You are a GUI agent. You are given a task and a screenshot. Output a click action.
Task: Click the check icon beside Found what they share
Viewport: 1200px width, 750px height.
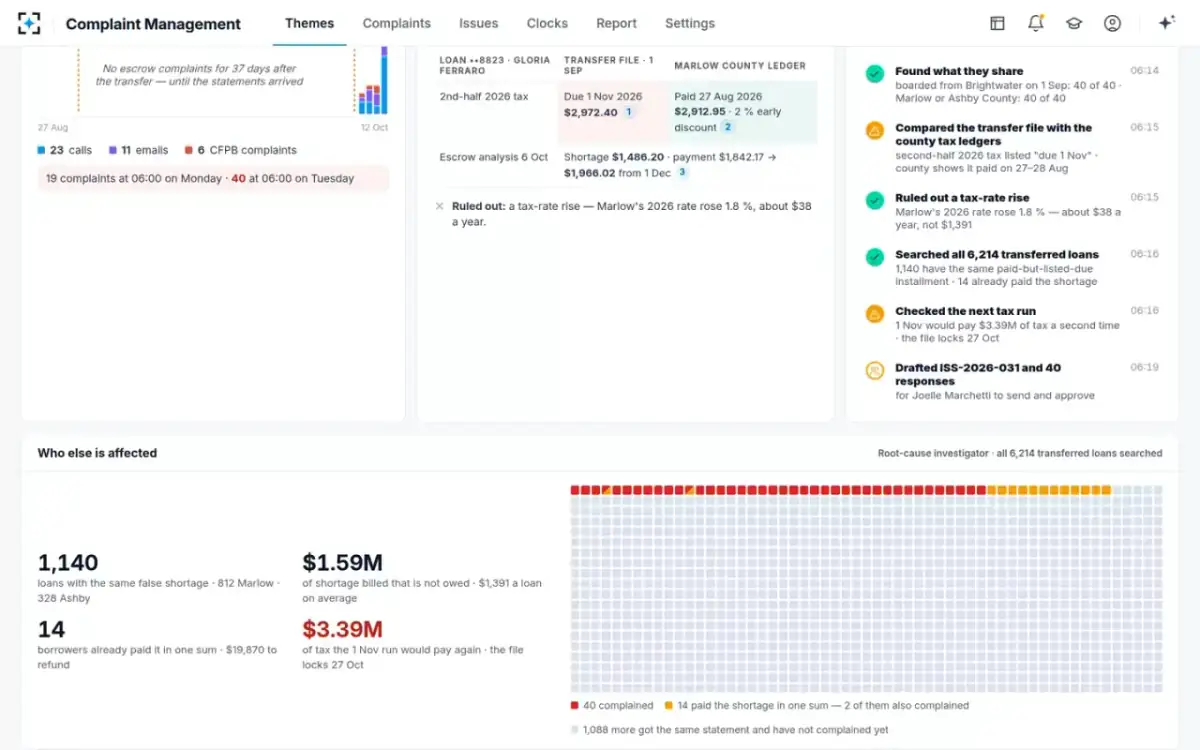(x=875, y=74)
